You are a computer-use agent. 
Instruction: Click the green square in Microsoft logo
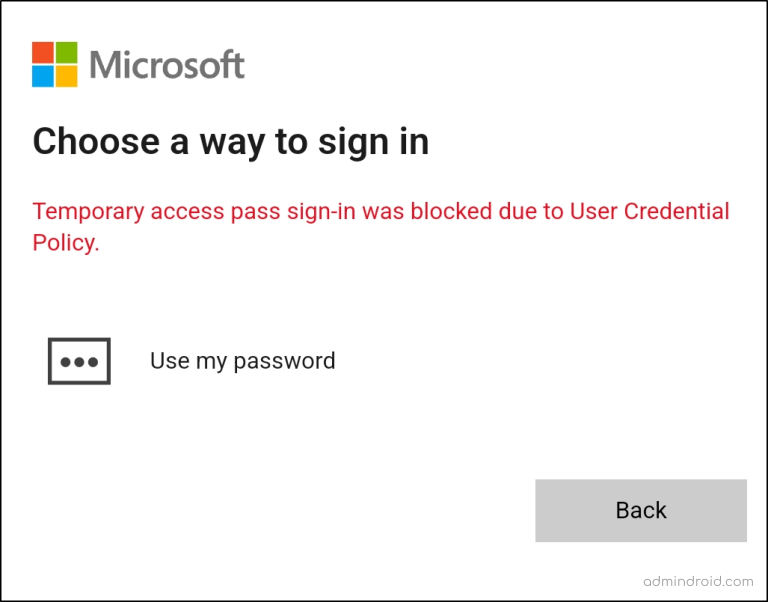(x=67, y=53)
